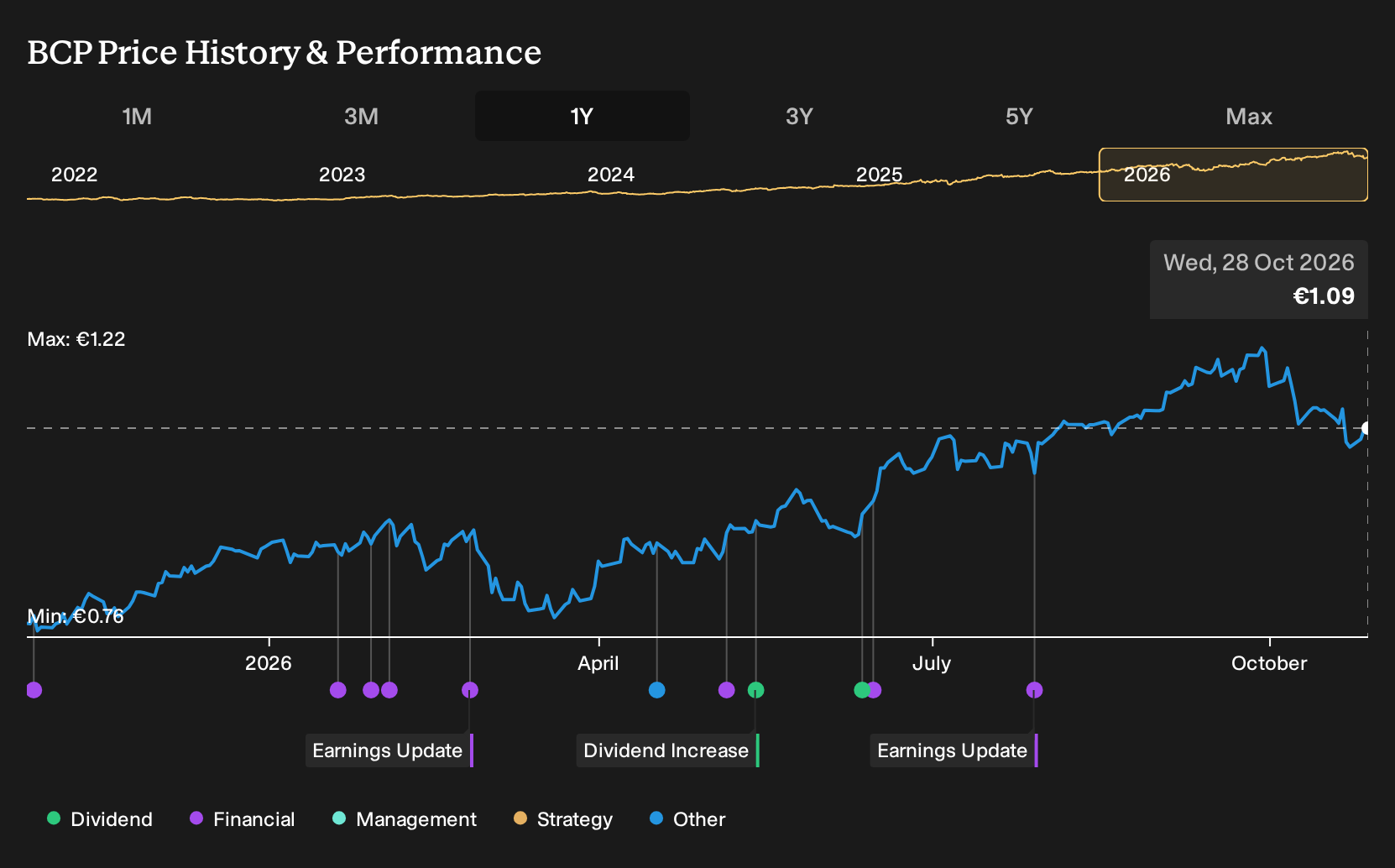Click the 'Min: €0.76' label
The height and width of the screenshot is (868, 1395).
point(76,616)
